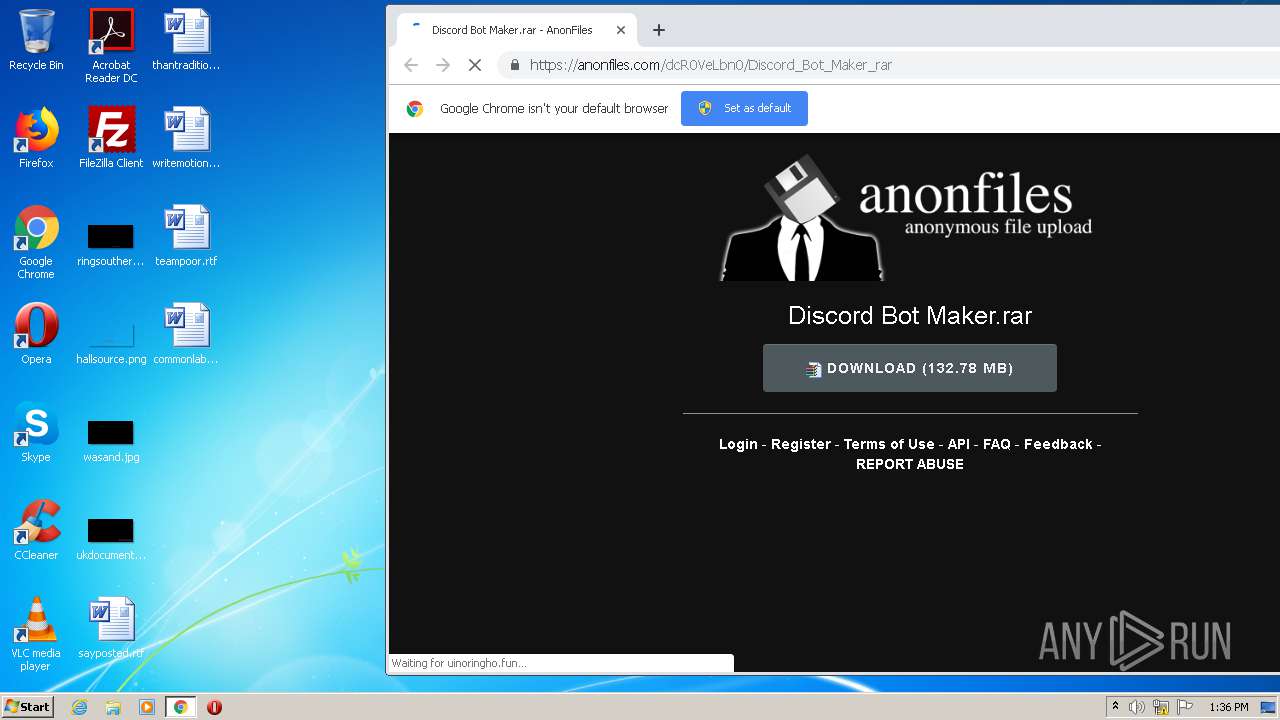The height and width of the screenshot is (720, 1280).
Task: Click the anonfiles logo
Action: (x=907, y=217)
